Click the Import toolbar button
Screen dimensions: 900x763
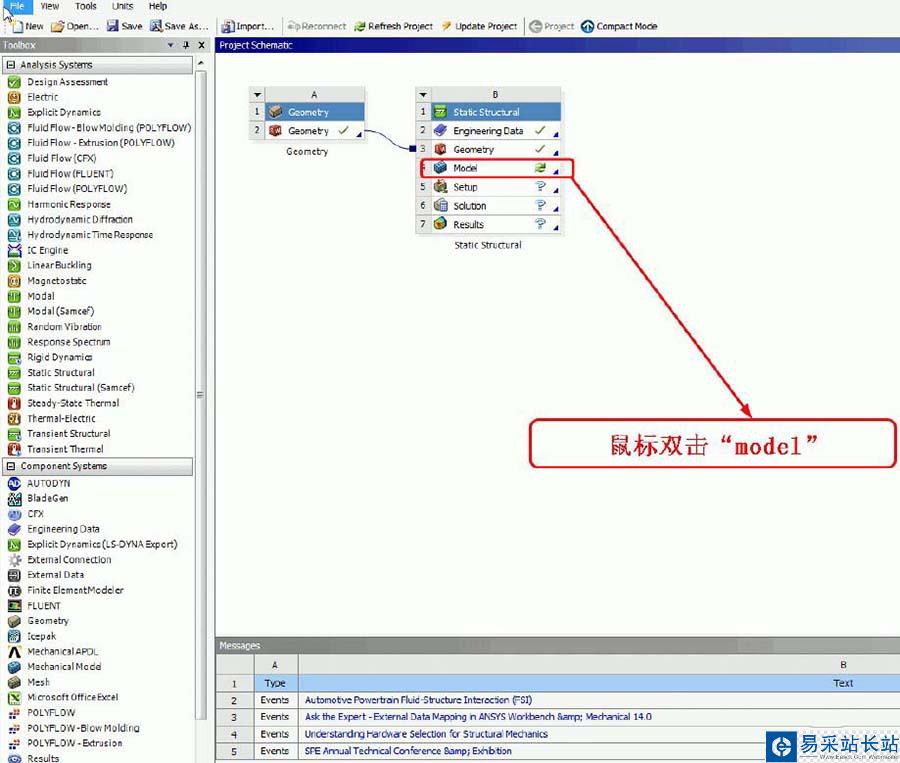coord(247,26)
